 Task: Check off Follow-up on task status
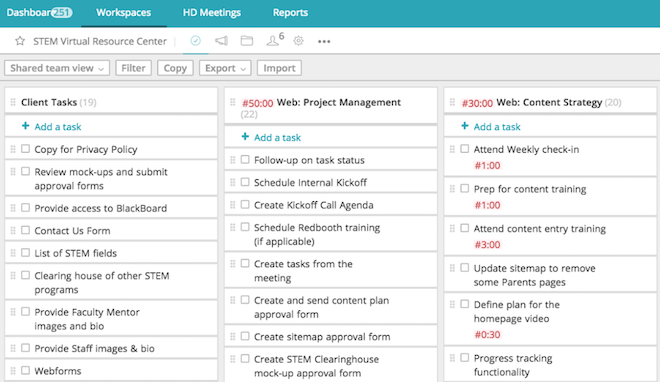[x=245, y=159]
